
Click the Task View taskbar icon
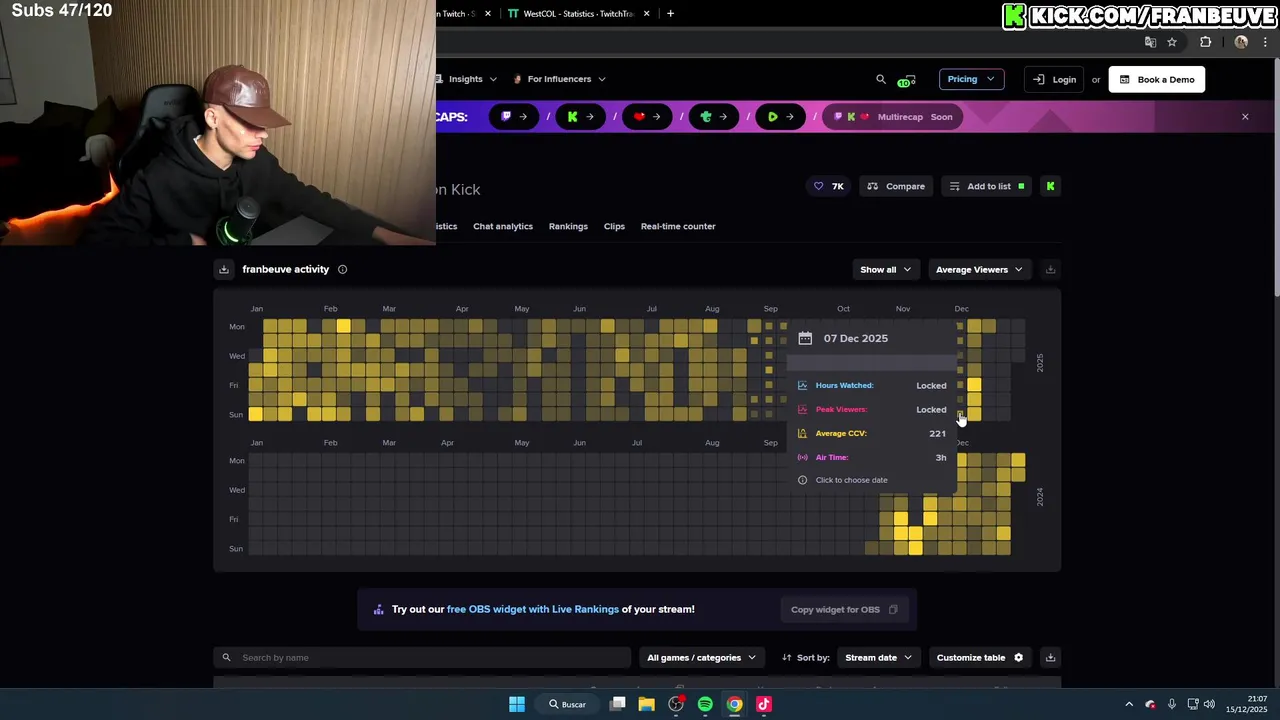pyautogui.click(x=618, y=704)
